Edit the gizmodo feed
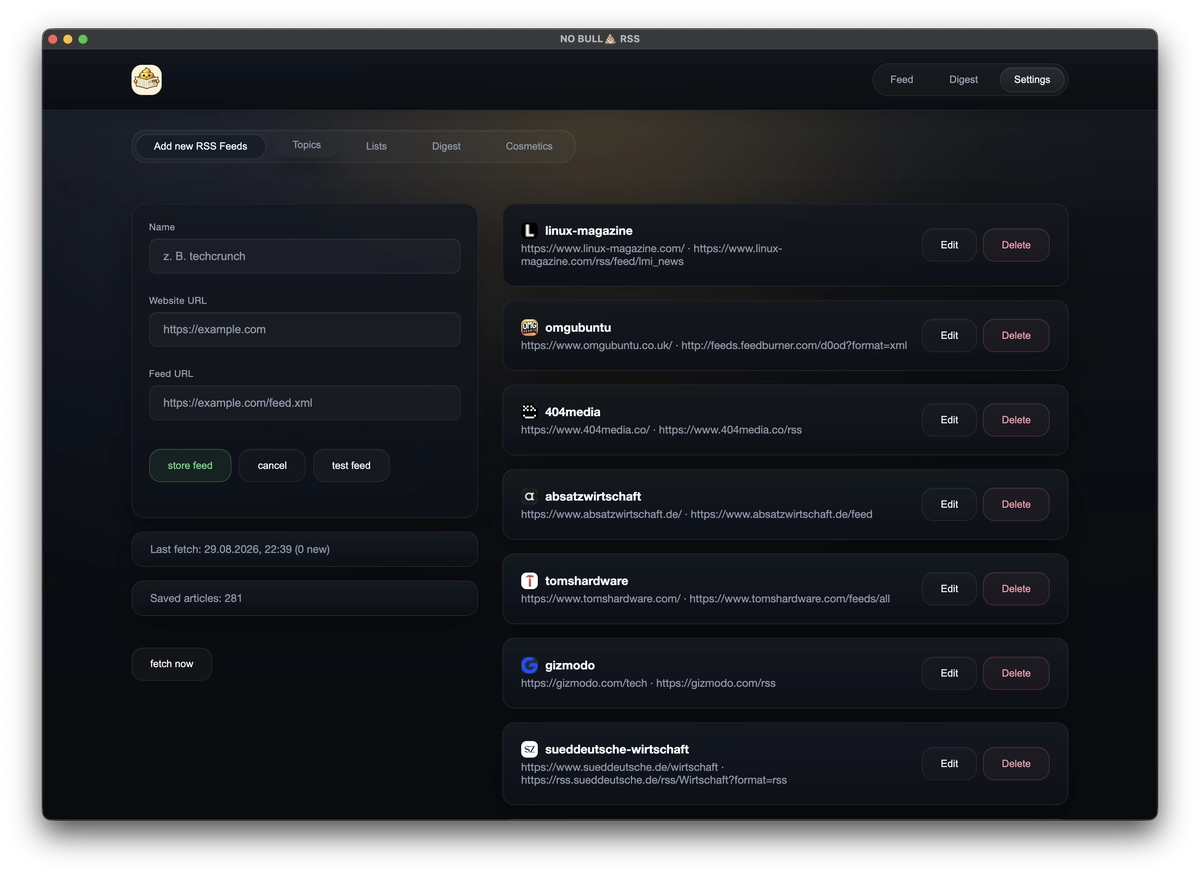 (949, 673)
